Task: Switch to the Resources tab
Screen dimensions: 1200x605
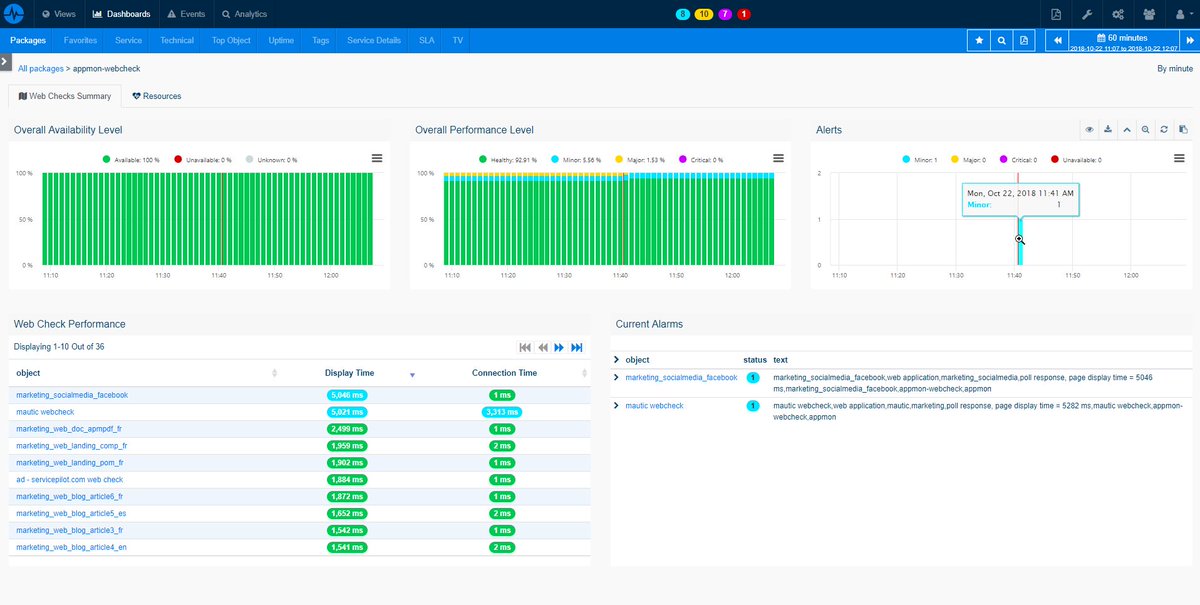Action: (156, 96)
